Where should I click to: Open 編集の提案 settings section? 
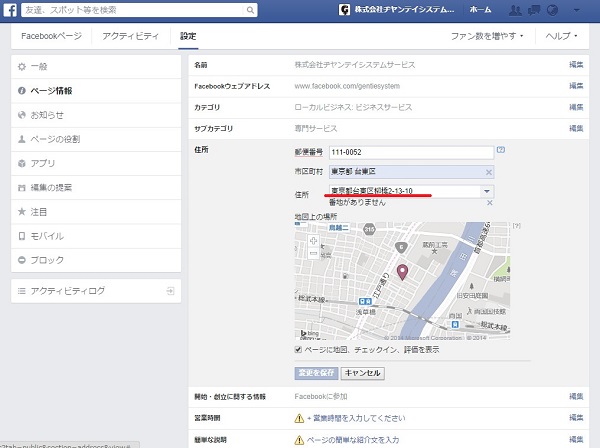(96, 187)
